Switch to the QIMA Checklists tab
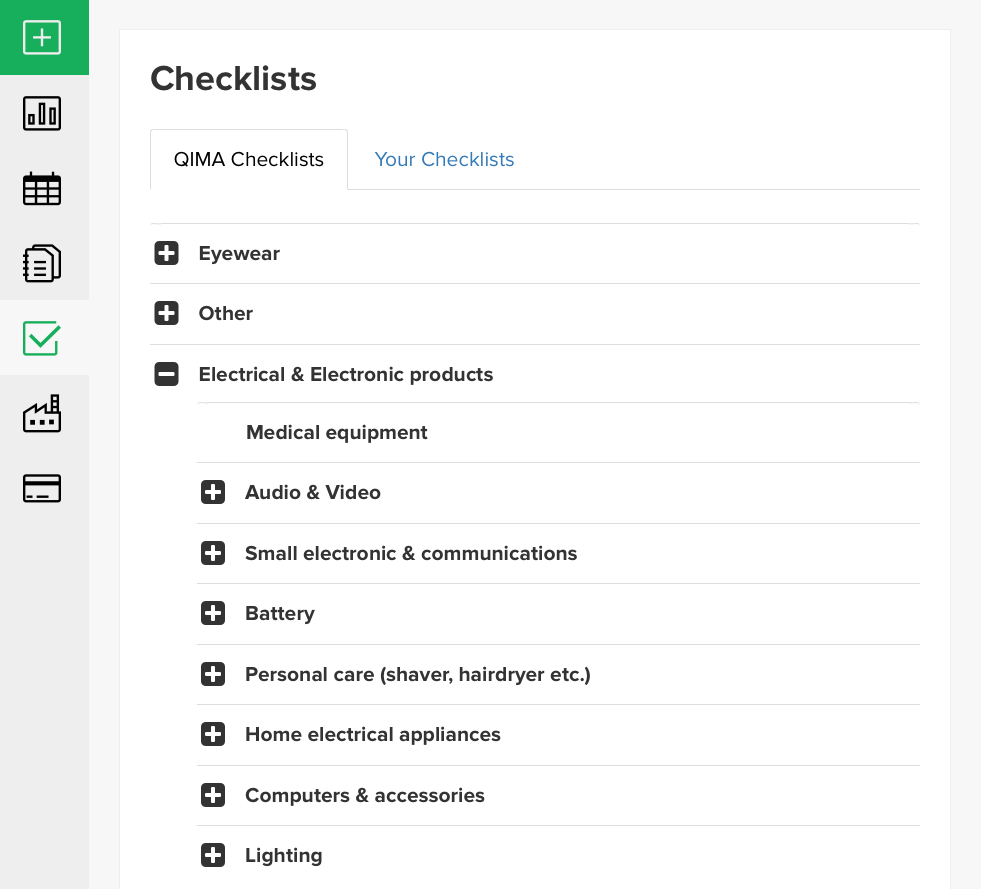This screenshot has width=981, height=889. pyautogui.click(x=249, y=160)
